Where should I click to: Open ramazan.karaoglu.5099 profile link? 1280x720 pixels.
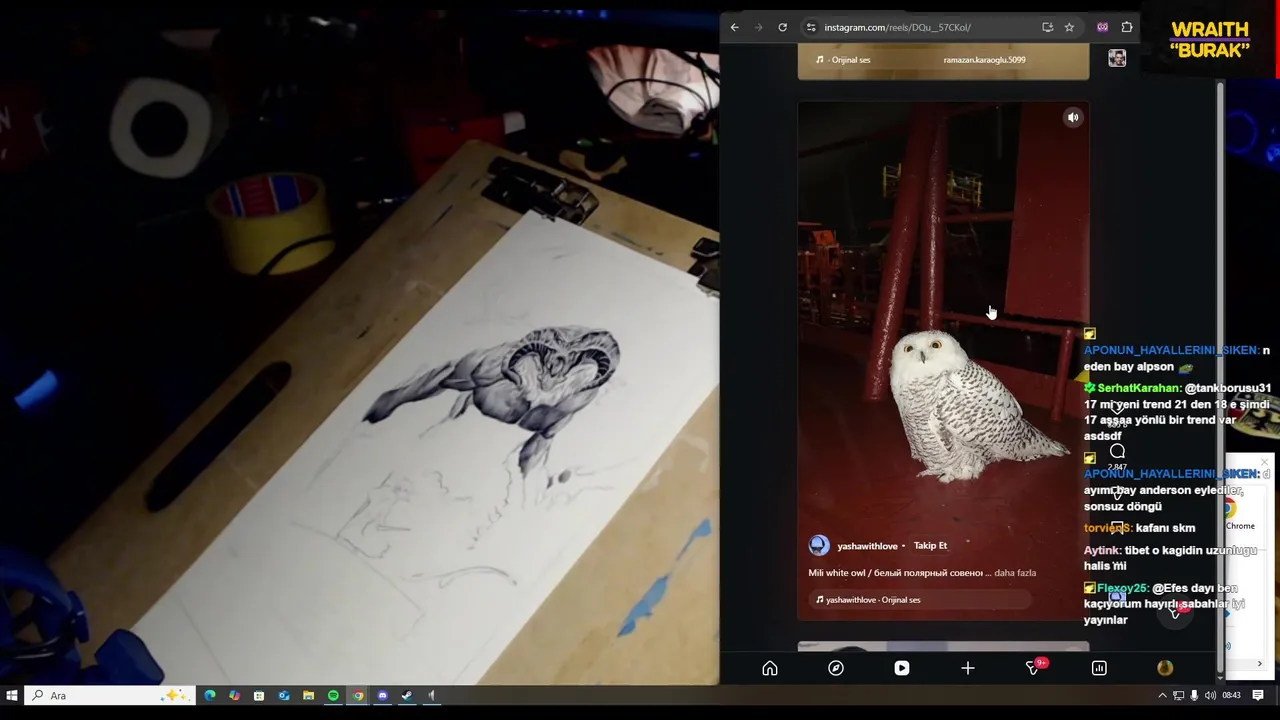coord(984,60)
